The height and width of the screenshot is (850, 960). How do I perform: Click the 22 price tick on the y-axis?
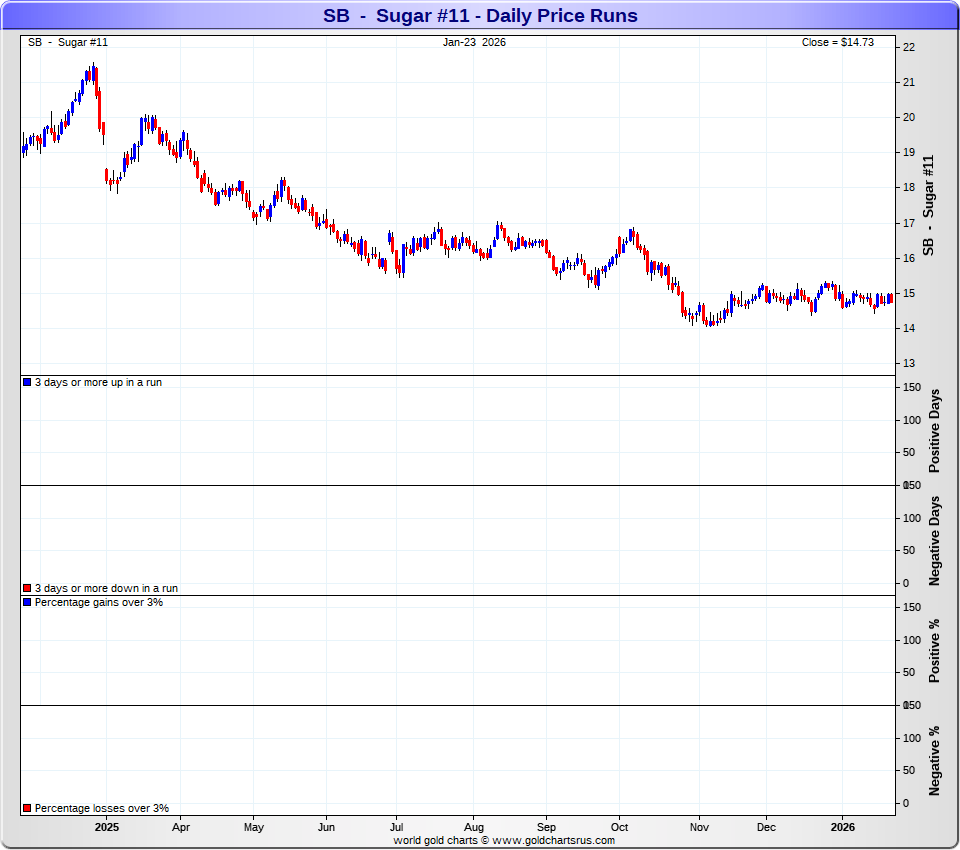point(908,47)
